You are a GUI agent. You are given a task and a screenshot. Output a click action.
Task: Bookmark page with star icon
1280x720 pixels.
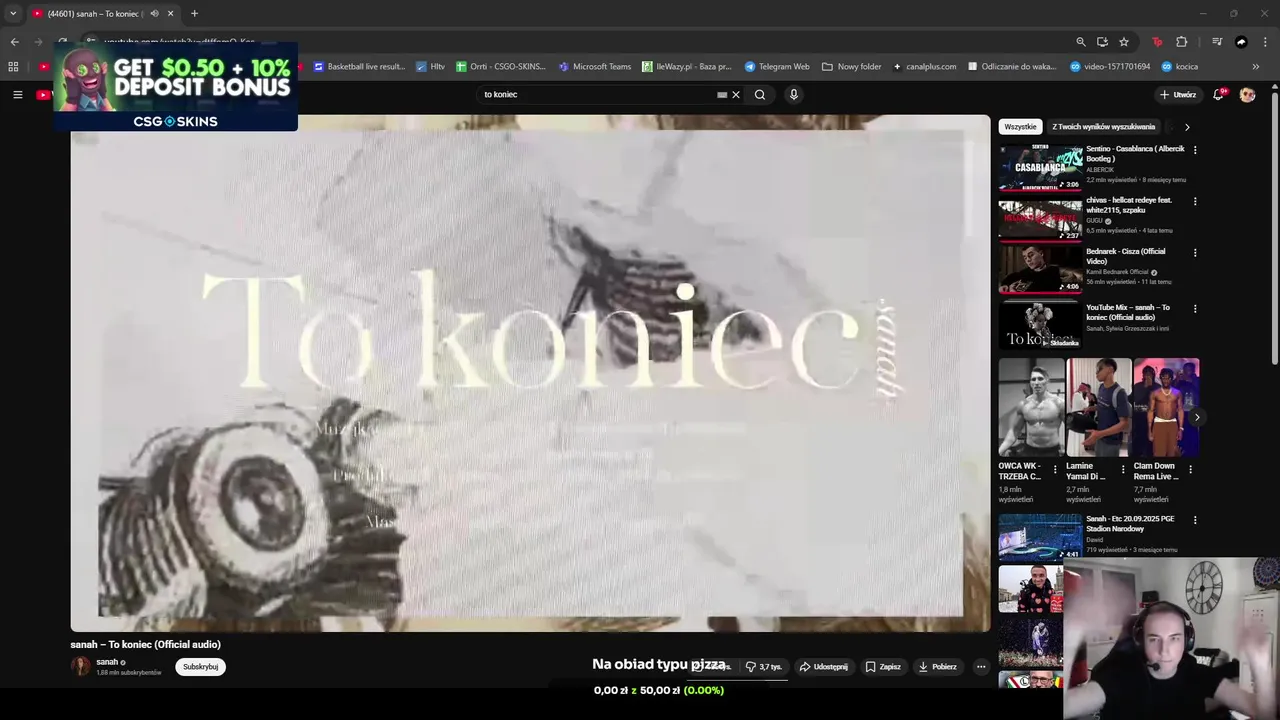1124,42
